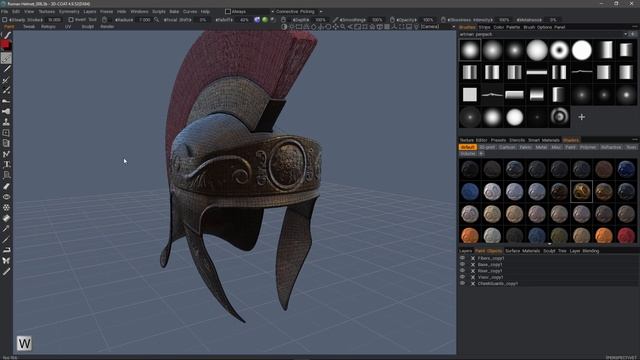
Task: Open the Windows menu
Action: (139, 12)
